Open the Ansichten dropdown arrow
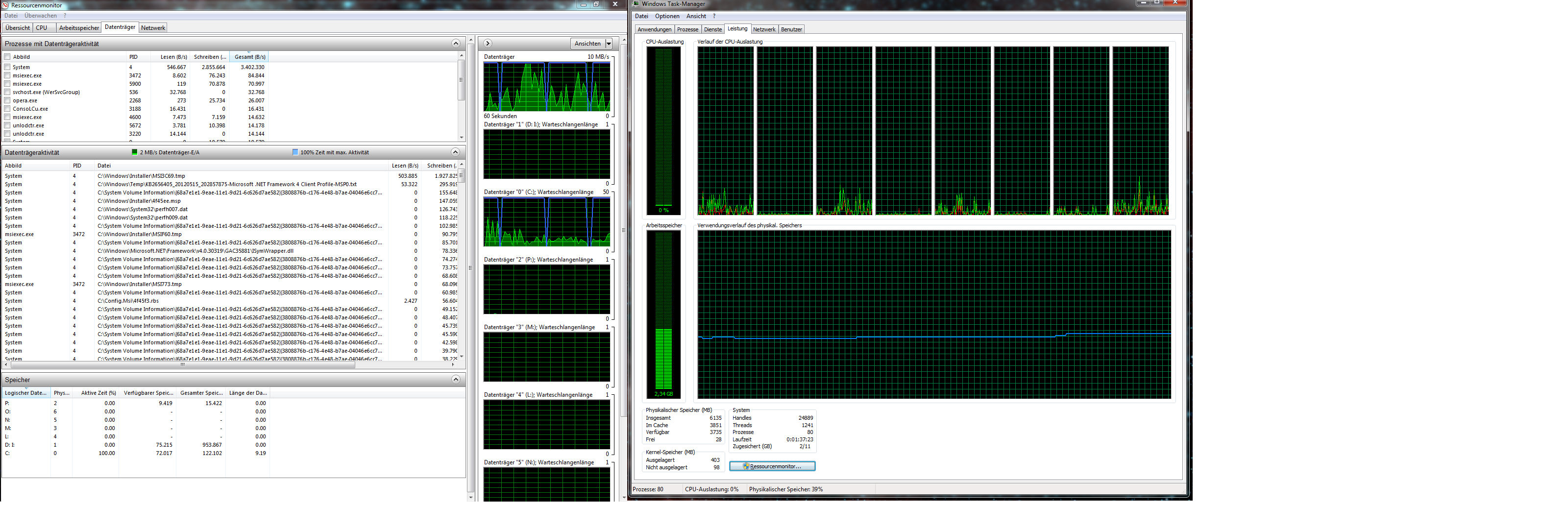 click(x=608, y=43)
